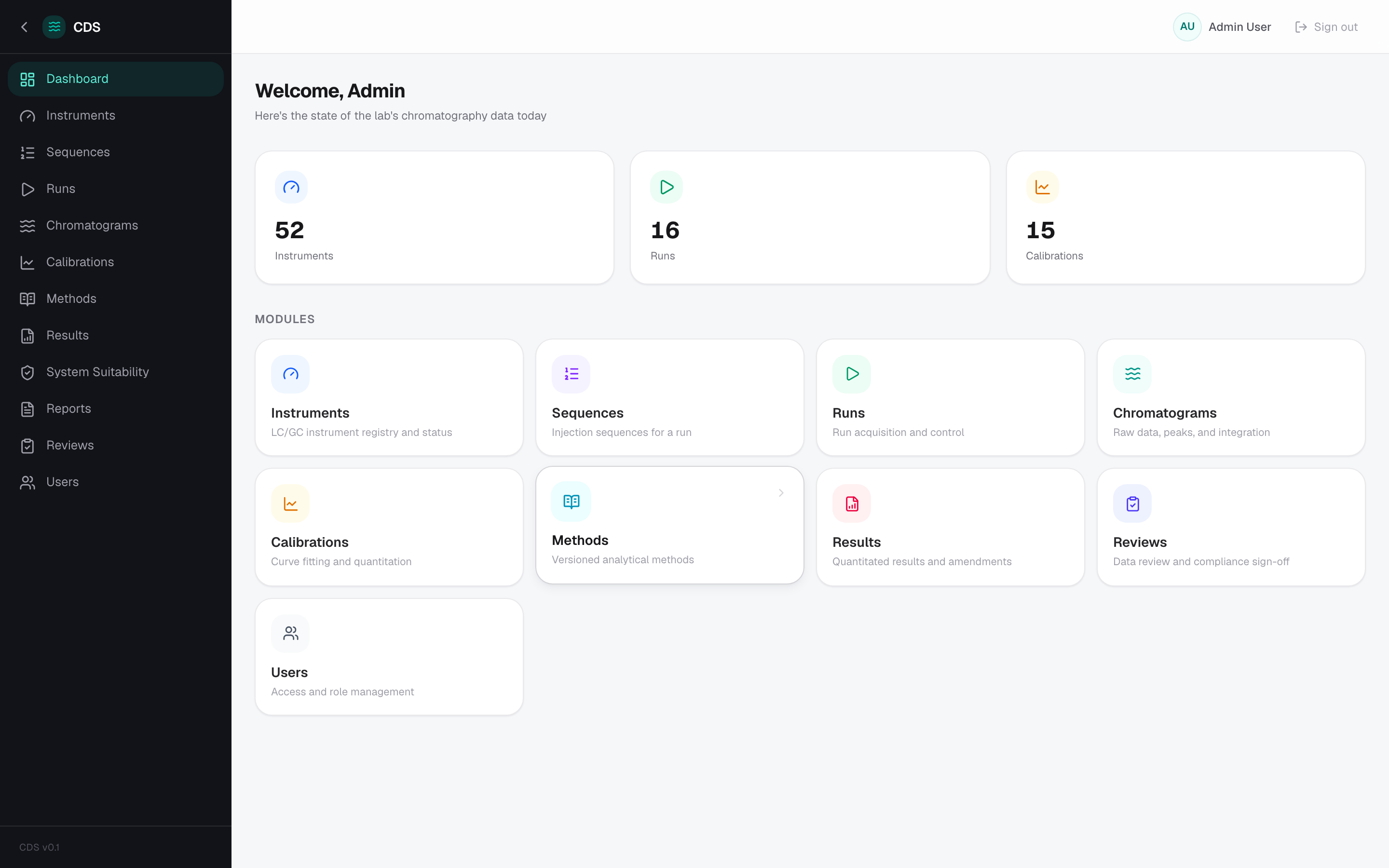Open Chromatograms from sidebar menu
This screenshot has height=868, width=1389.
116,226
